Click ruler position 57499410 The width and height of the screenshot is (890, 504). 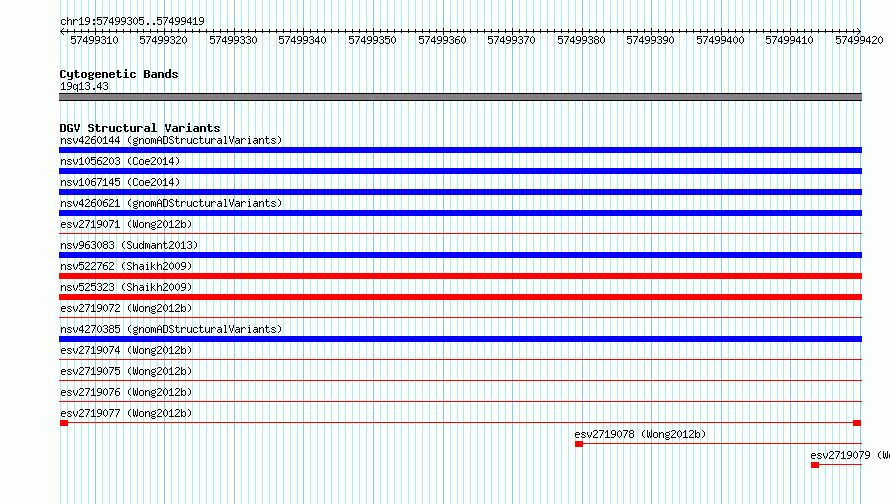click(790, 40)
